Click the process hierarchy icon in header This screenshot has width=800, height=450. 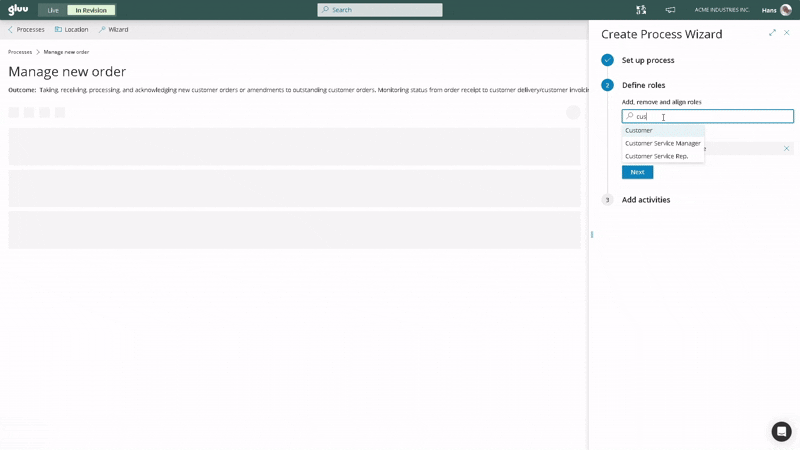tap(641, 10)
